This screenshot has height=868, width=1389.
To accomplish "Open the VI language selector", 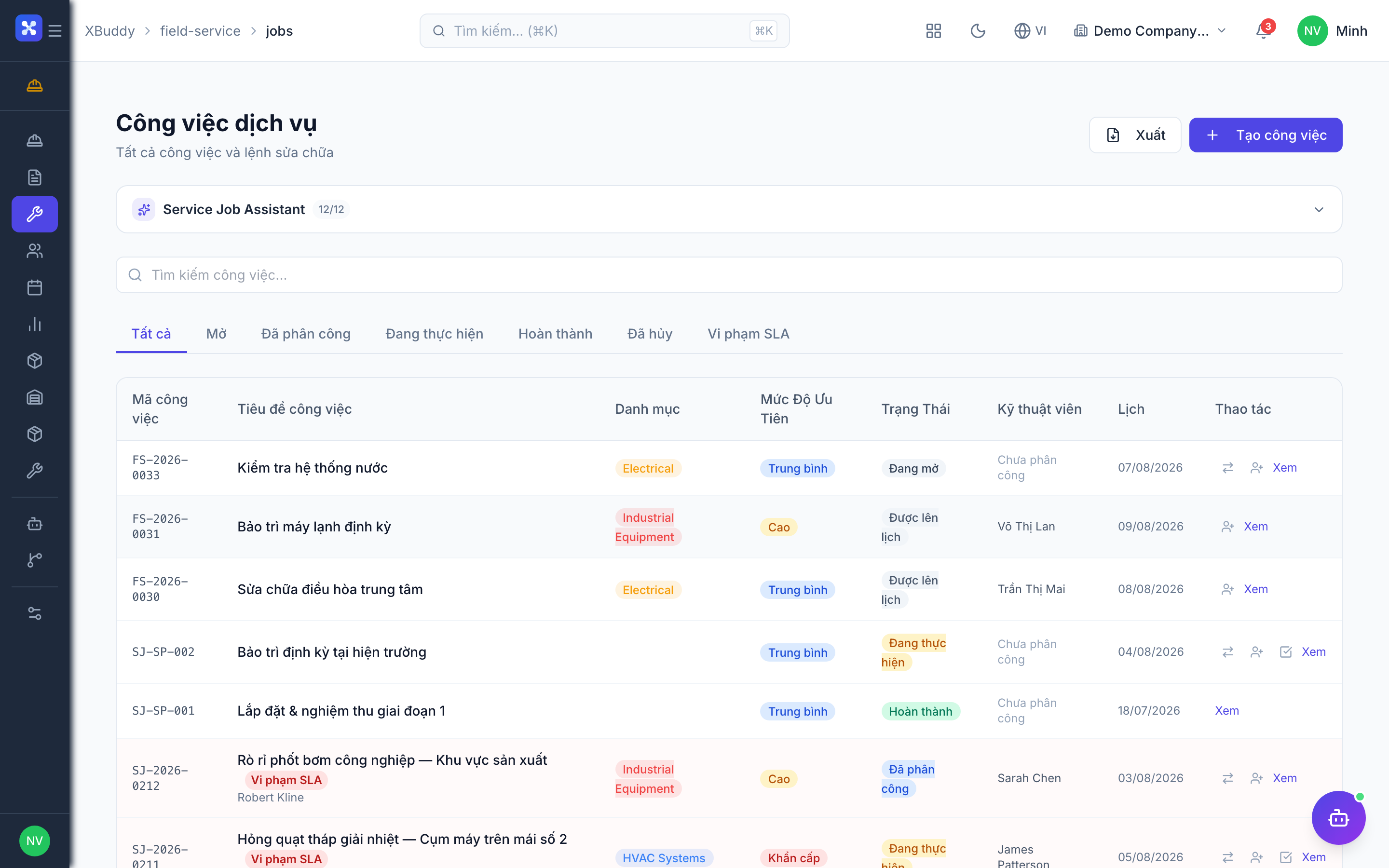I will [x=1030, y=31].
